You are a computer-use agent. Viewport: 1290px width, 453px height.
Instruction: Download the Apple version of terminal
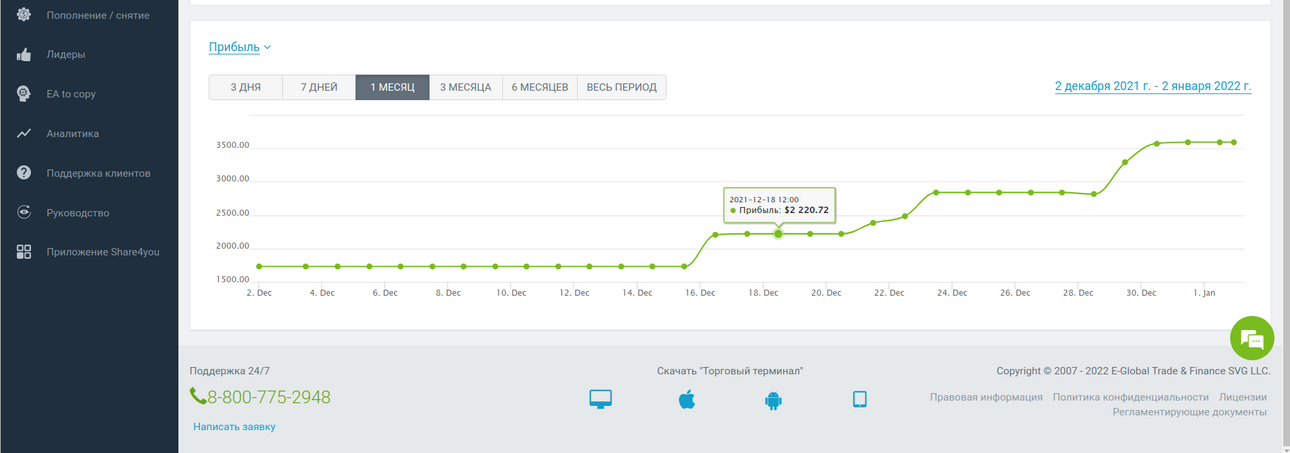[687, 400]
